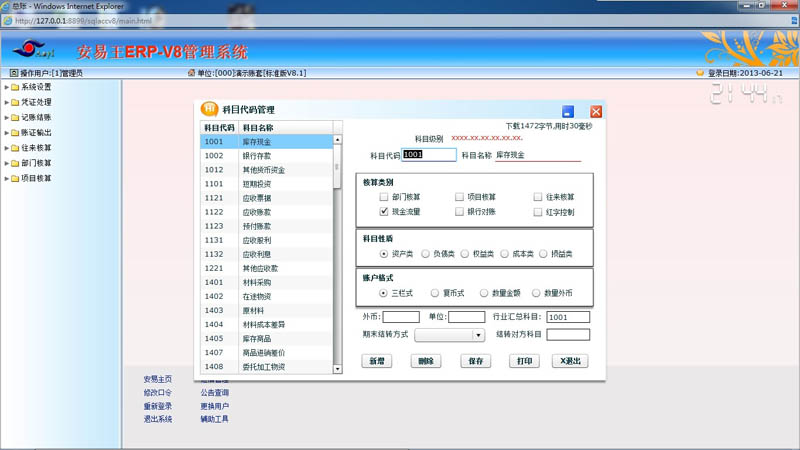Enable the 部门核算 checkbox
This screenshot has width=800, height=450.
coord(384,197)
